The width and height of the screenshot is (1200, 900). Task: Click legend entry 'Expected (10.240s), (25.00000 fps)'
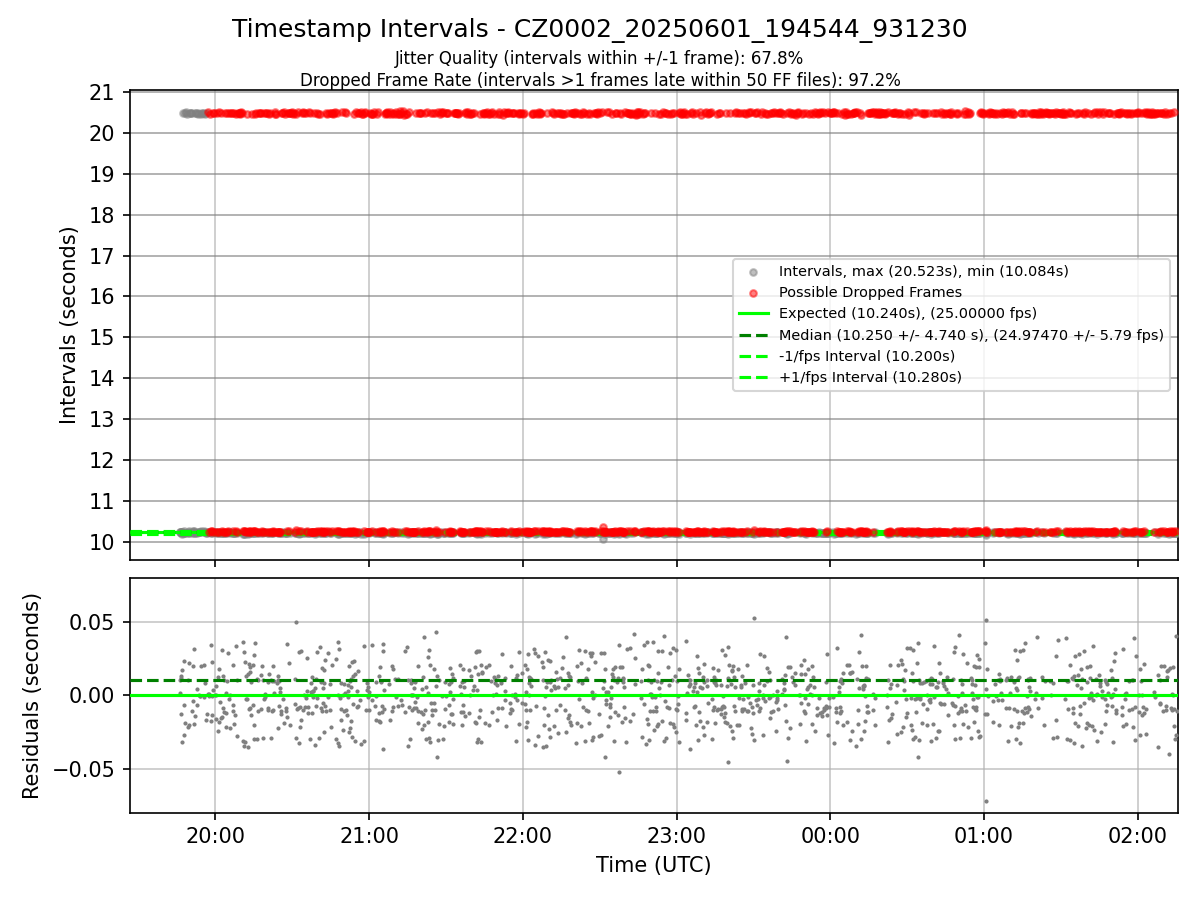[x=907, y=313]
